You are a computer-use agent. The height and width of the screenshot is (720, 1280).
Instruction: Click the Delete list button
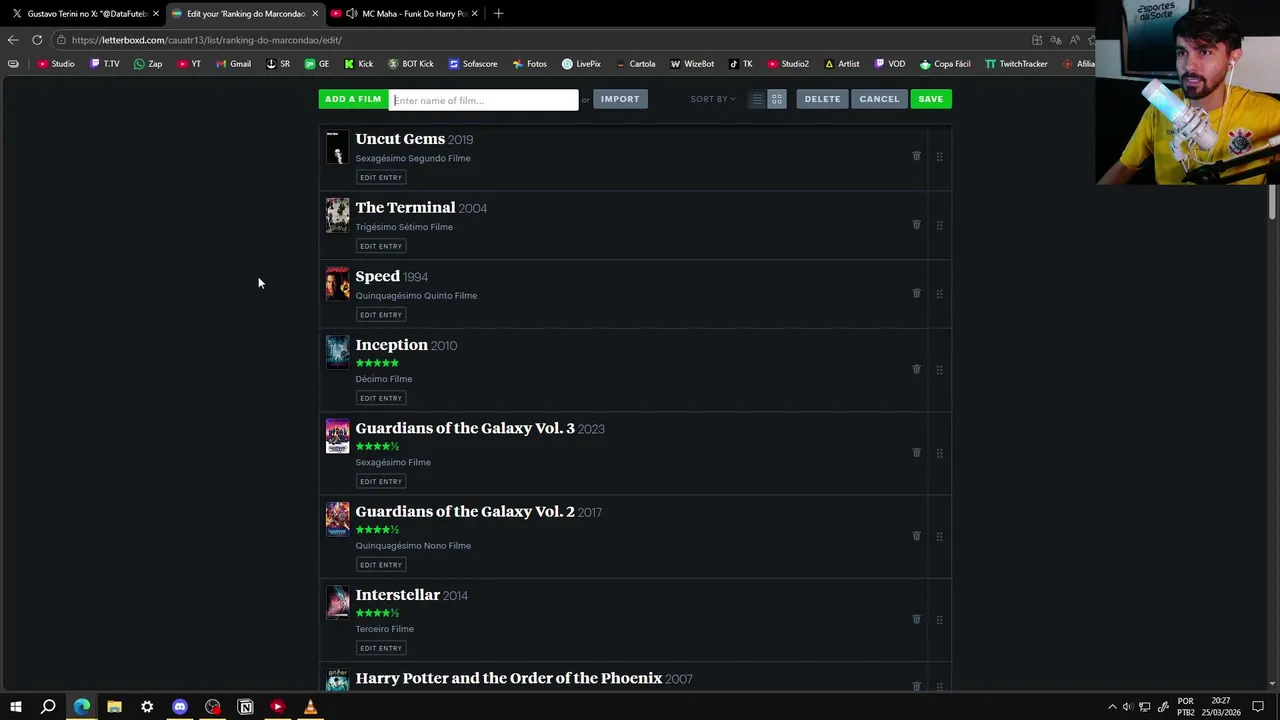pos(822,99)
